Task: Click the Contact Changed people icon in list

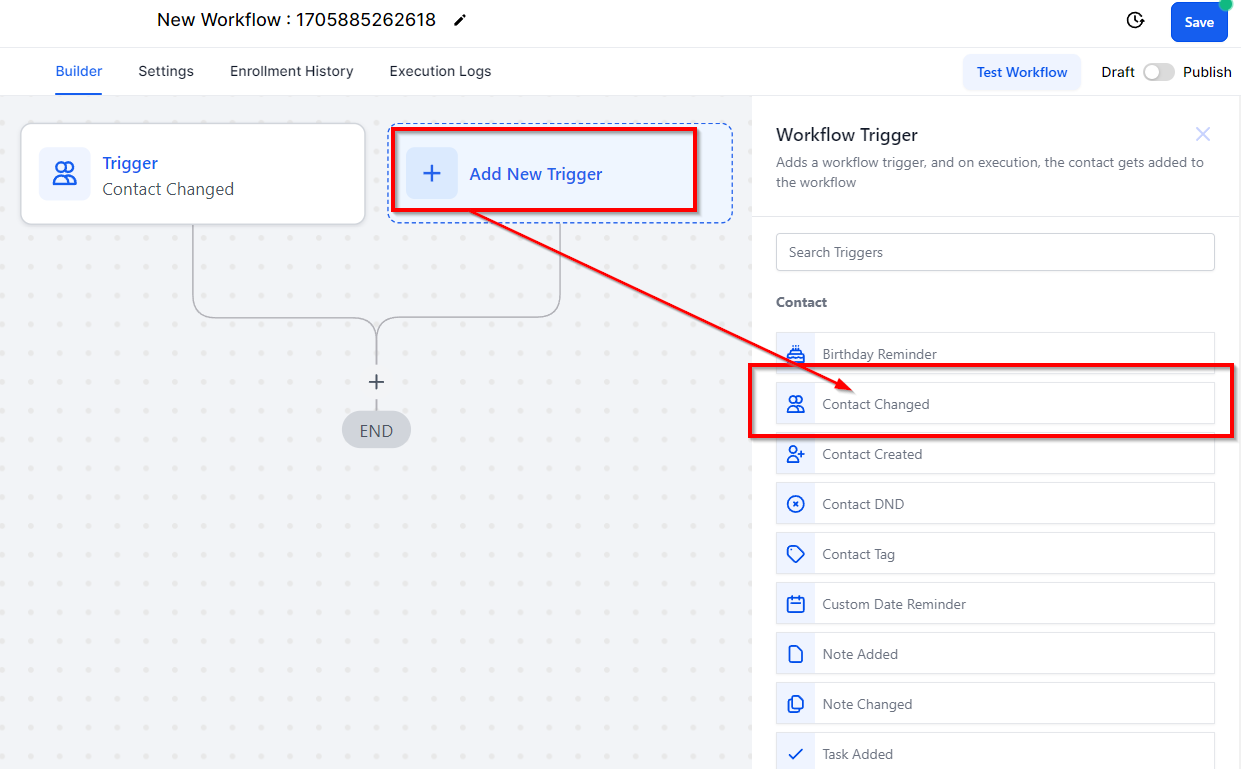Action: pyautogui.click(x=796, y=404)
